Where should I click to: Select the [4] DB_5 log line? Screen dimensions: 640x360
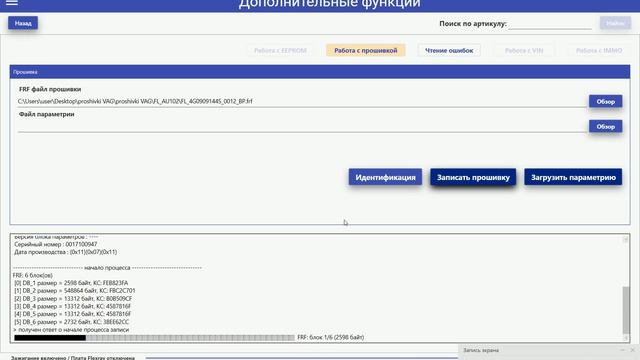click(x=73, y=314)
